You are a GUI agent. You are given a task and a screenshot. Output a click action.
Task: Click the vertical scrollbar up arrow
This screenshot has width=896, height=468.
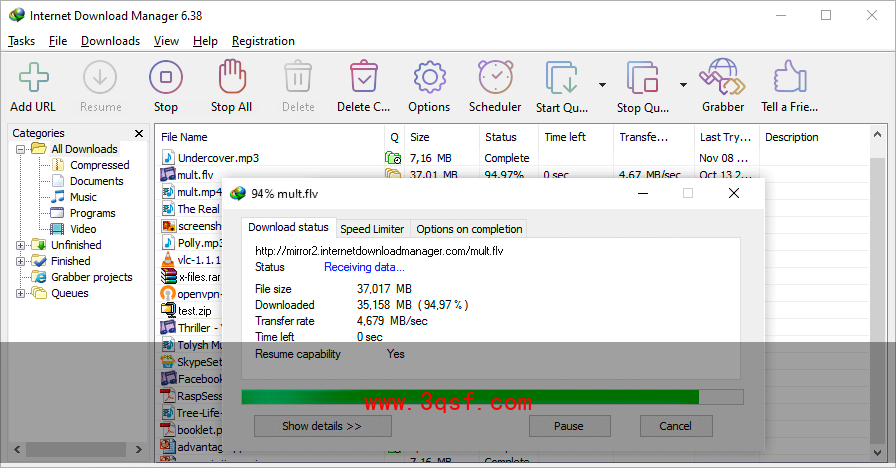coord(878,134)
